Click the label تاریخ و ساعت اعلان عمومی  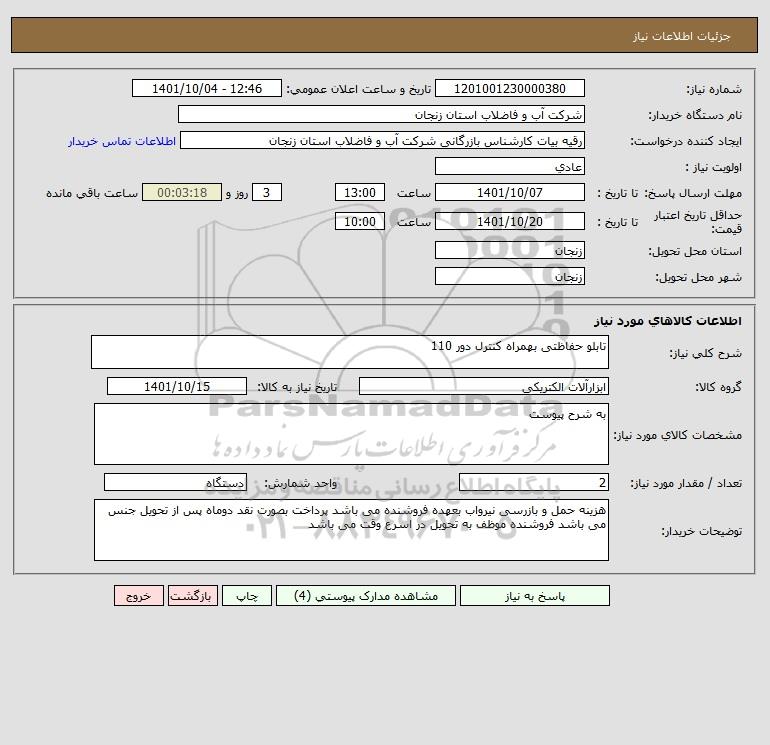coord(358,89)
